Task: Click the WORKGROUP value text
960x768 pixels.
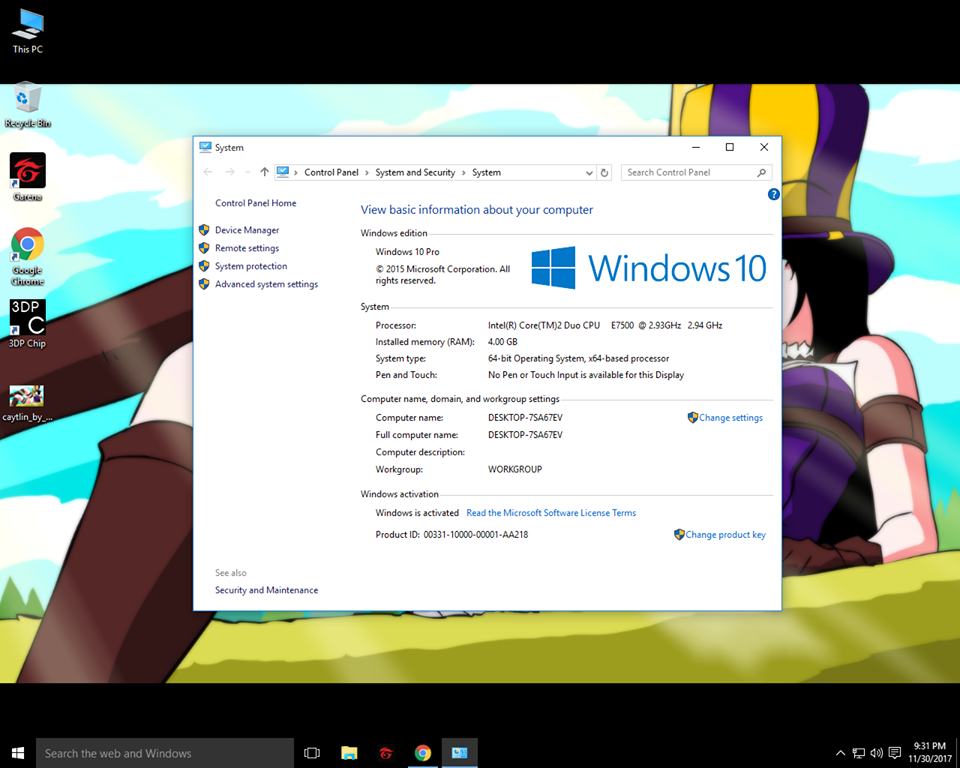Action: point(515,469)
